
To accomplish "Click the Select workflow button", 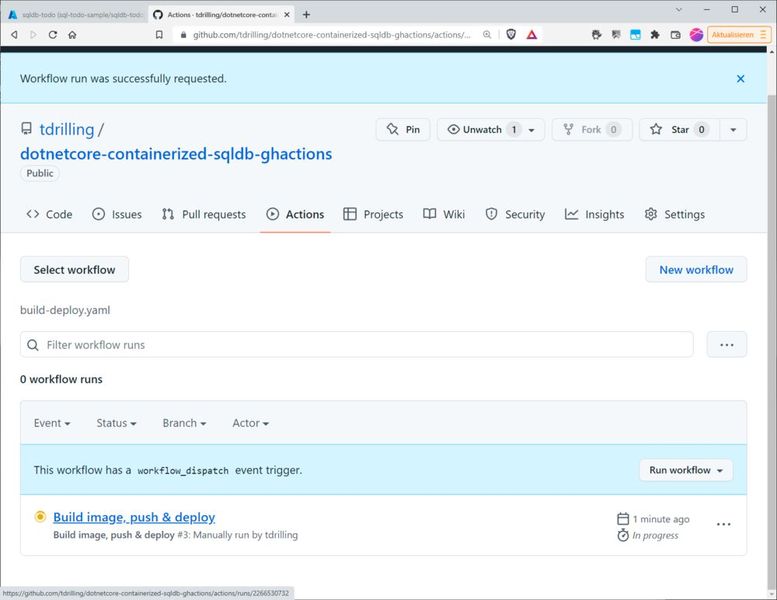I will tap(74, 270).
